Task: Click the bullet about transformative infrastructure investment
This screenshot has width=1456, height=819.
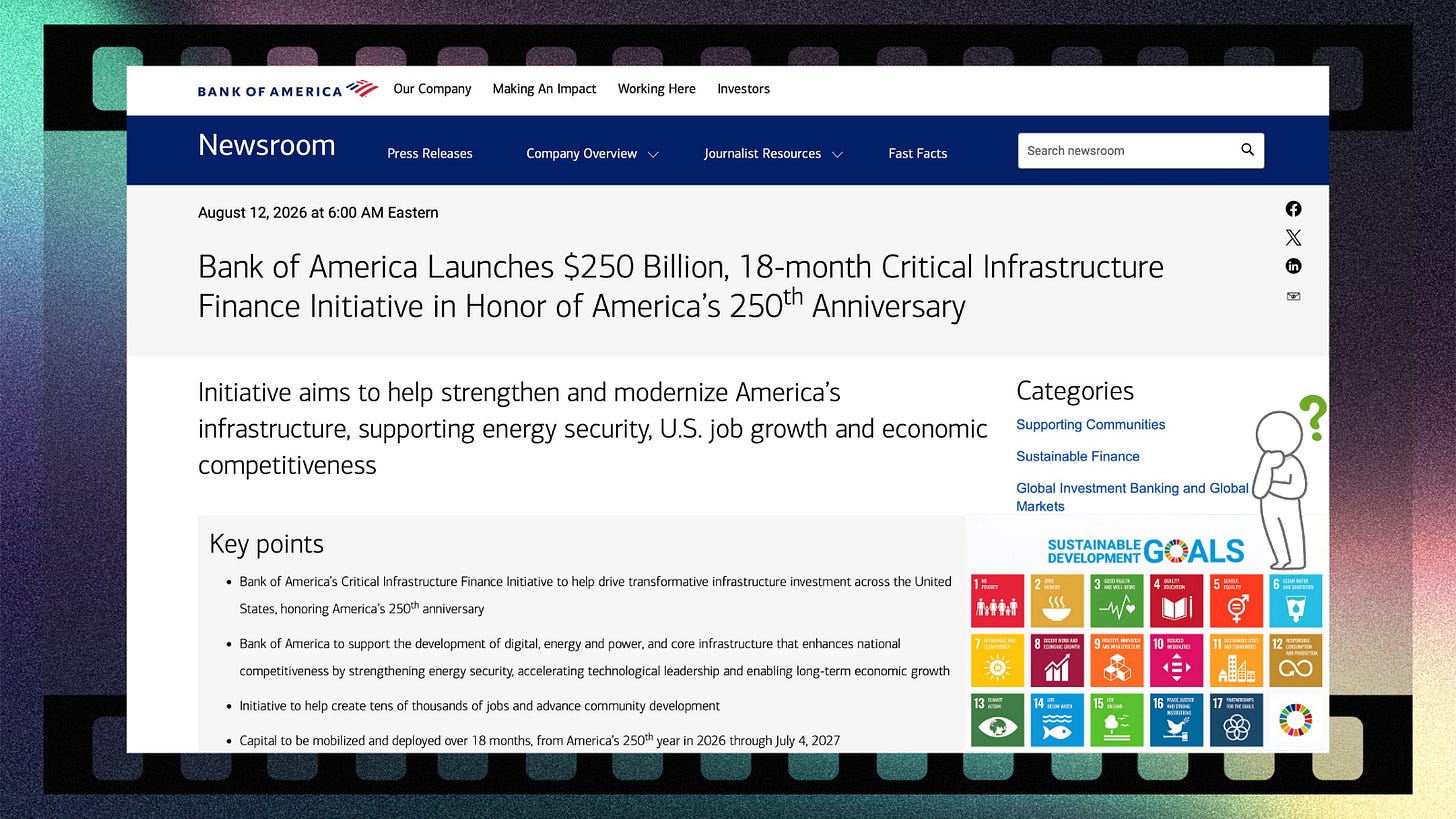Action: click(595, 595)
